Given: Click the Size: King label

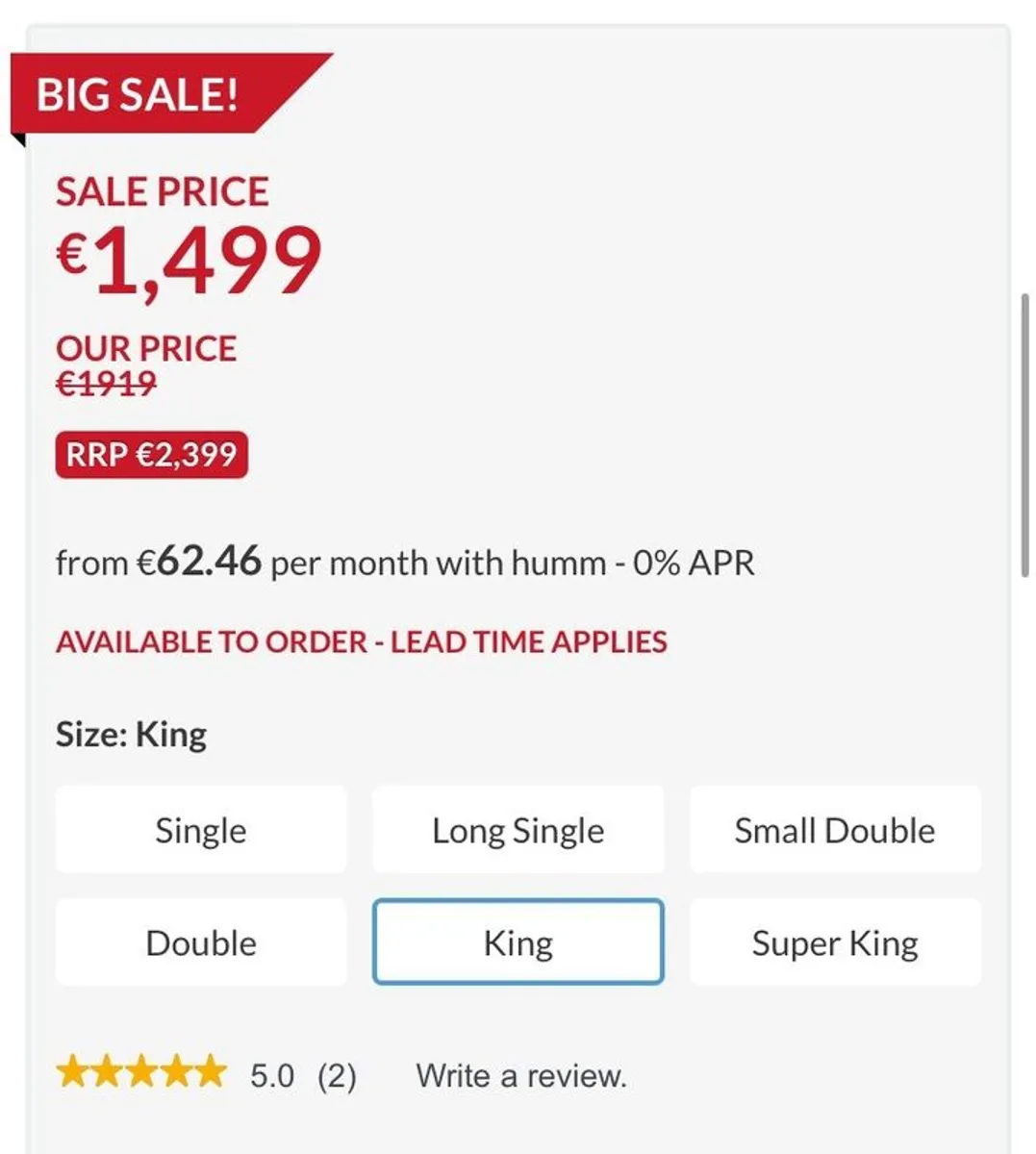Looking at the screenshot, I should coord(131,735).
